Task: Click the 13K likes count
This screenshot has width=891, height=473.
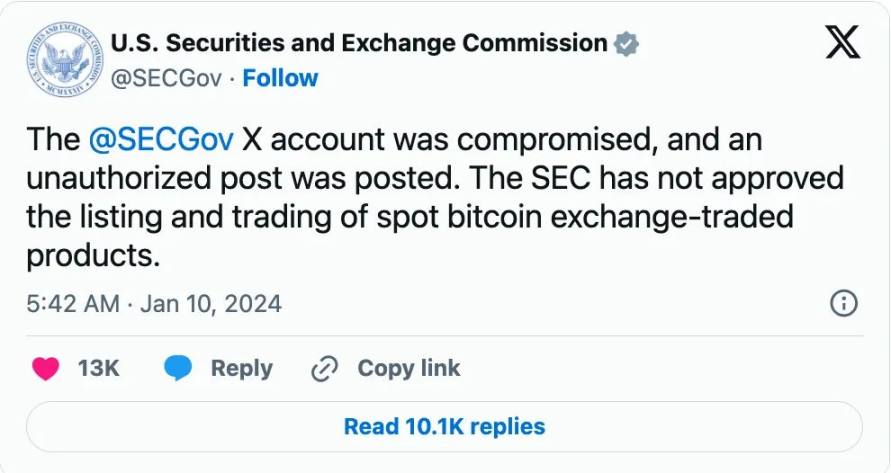Action: 98,369
